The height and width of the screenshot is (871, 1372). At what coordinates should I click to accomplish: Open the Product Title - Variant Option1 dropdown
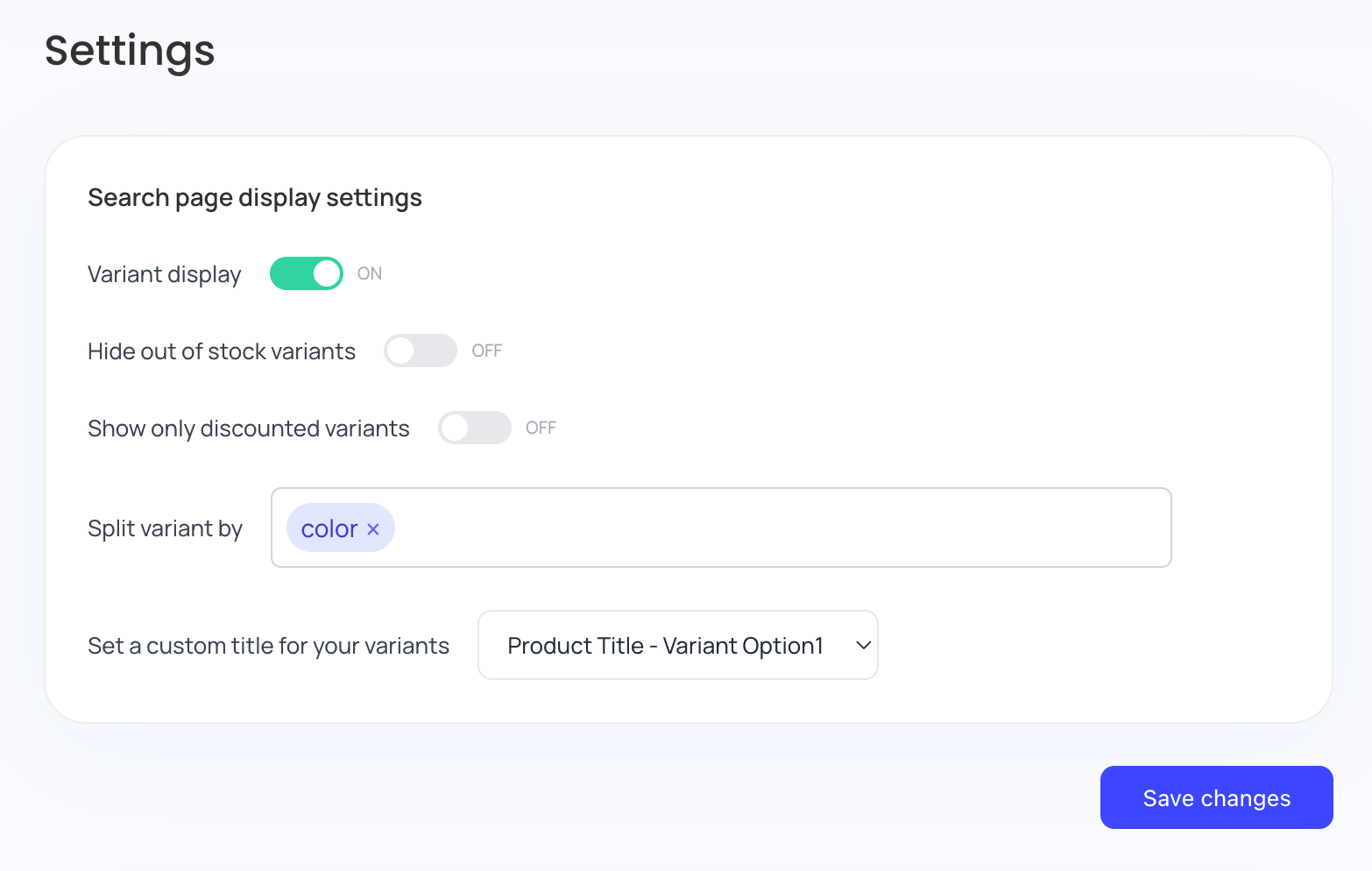[677, 645]
